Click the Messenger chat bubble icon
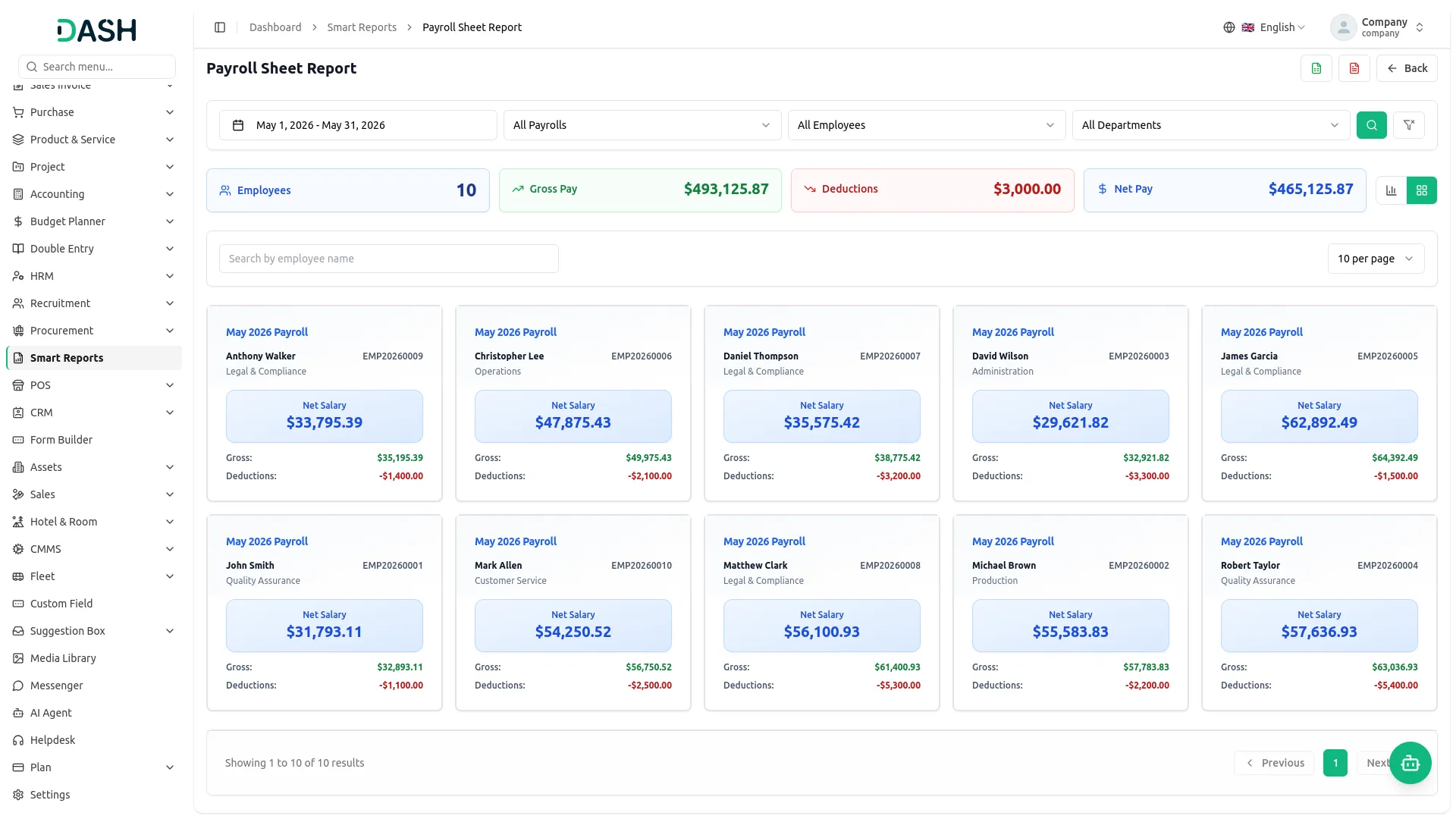Image resolution: width=1456 pixels, height=819 pixels. (18, 686)
